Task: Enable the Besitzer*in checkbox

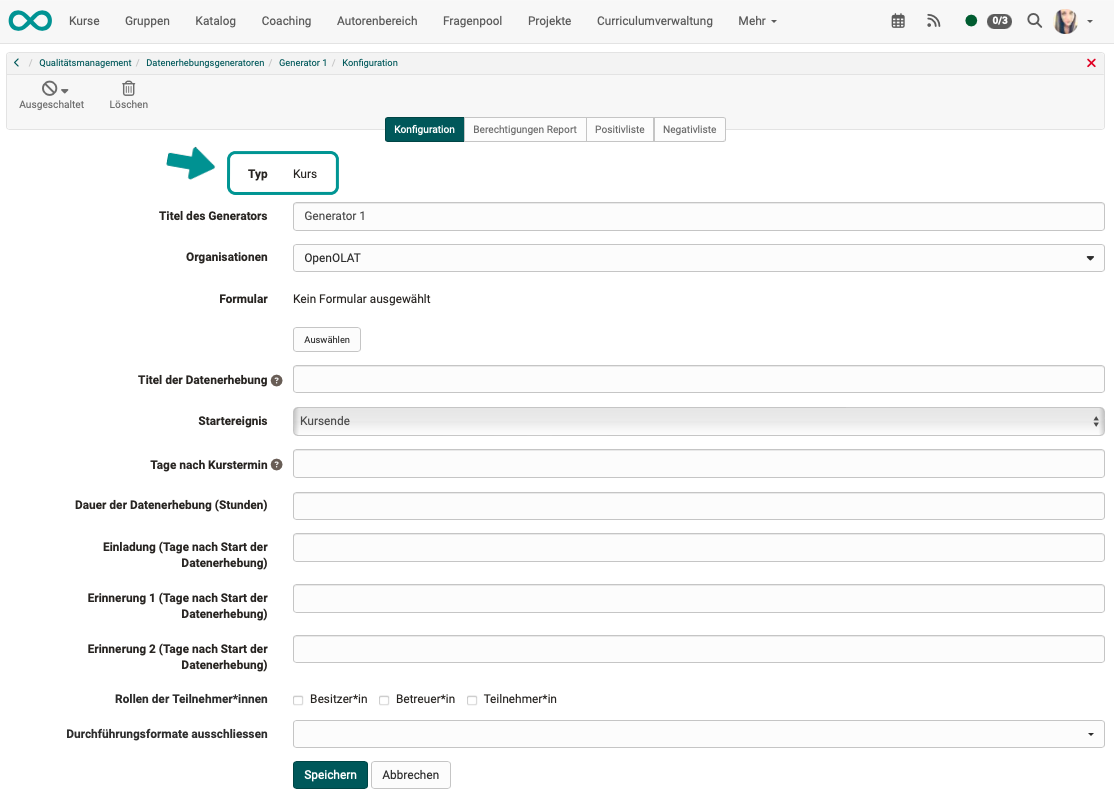Action: pos(297,699)
